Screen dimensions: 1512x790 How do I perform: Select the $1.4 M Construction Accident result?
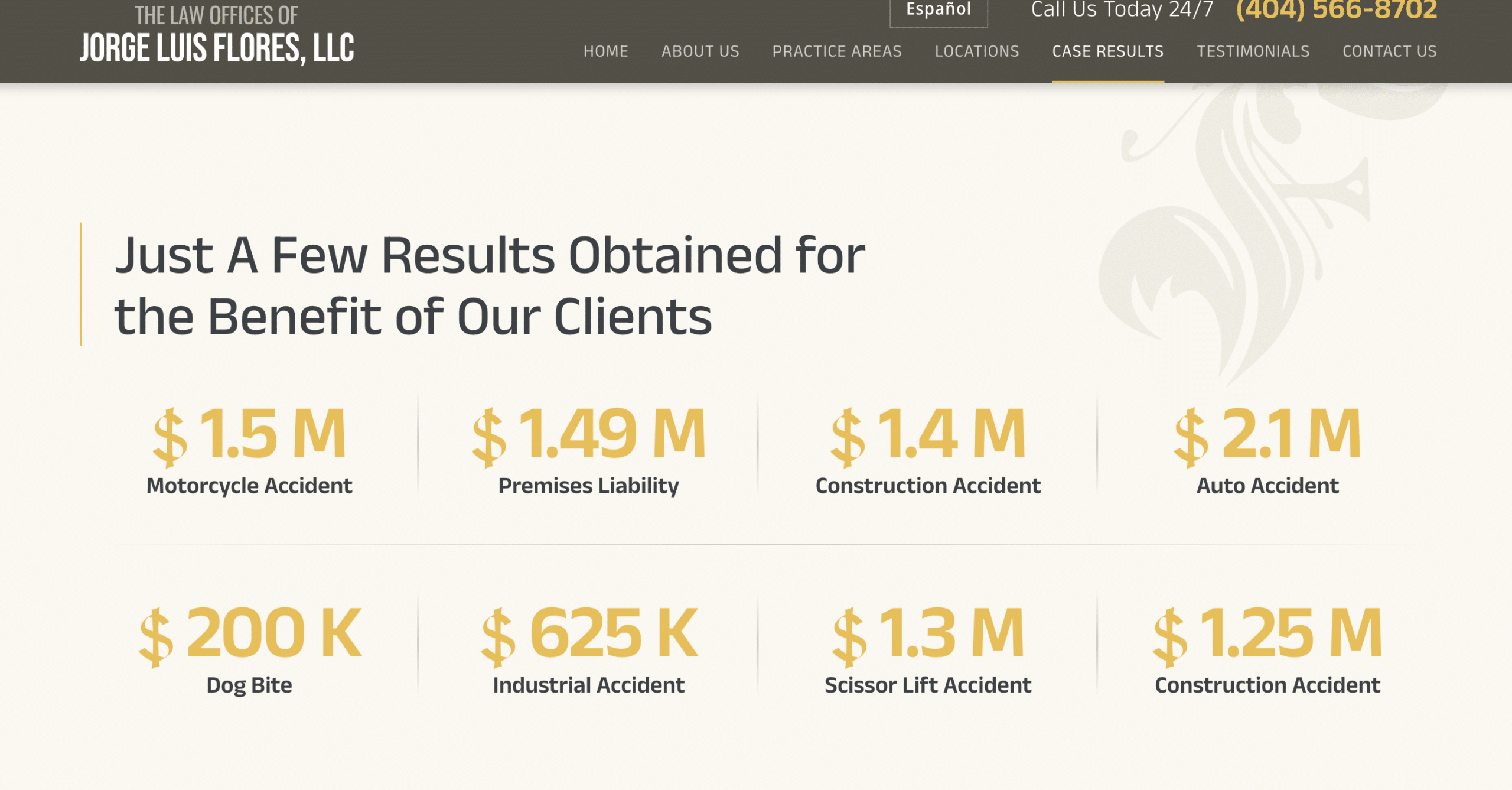[x=927, y=449]
